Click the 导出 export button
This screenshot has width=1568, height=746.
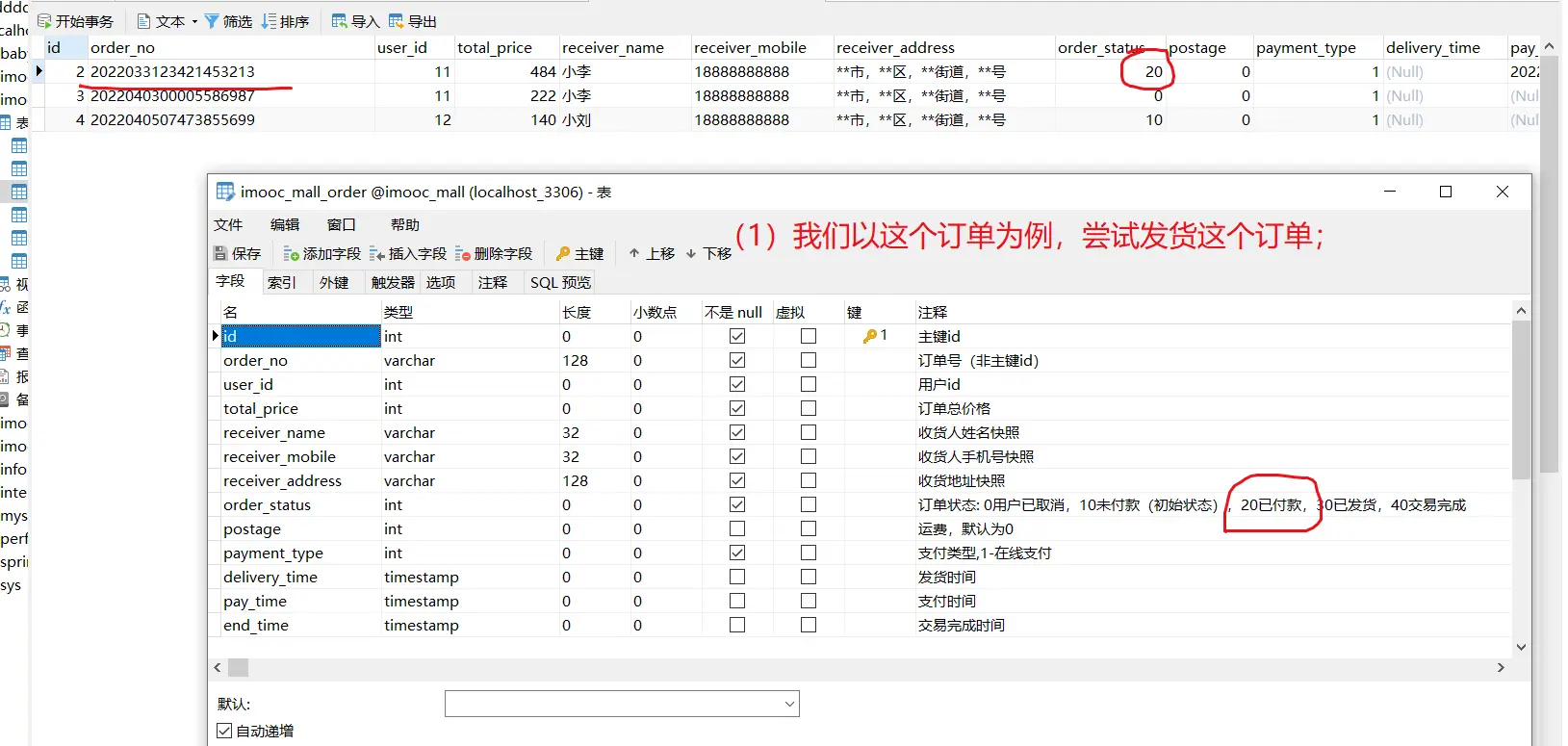(413, 21)
